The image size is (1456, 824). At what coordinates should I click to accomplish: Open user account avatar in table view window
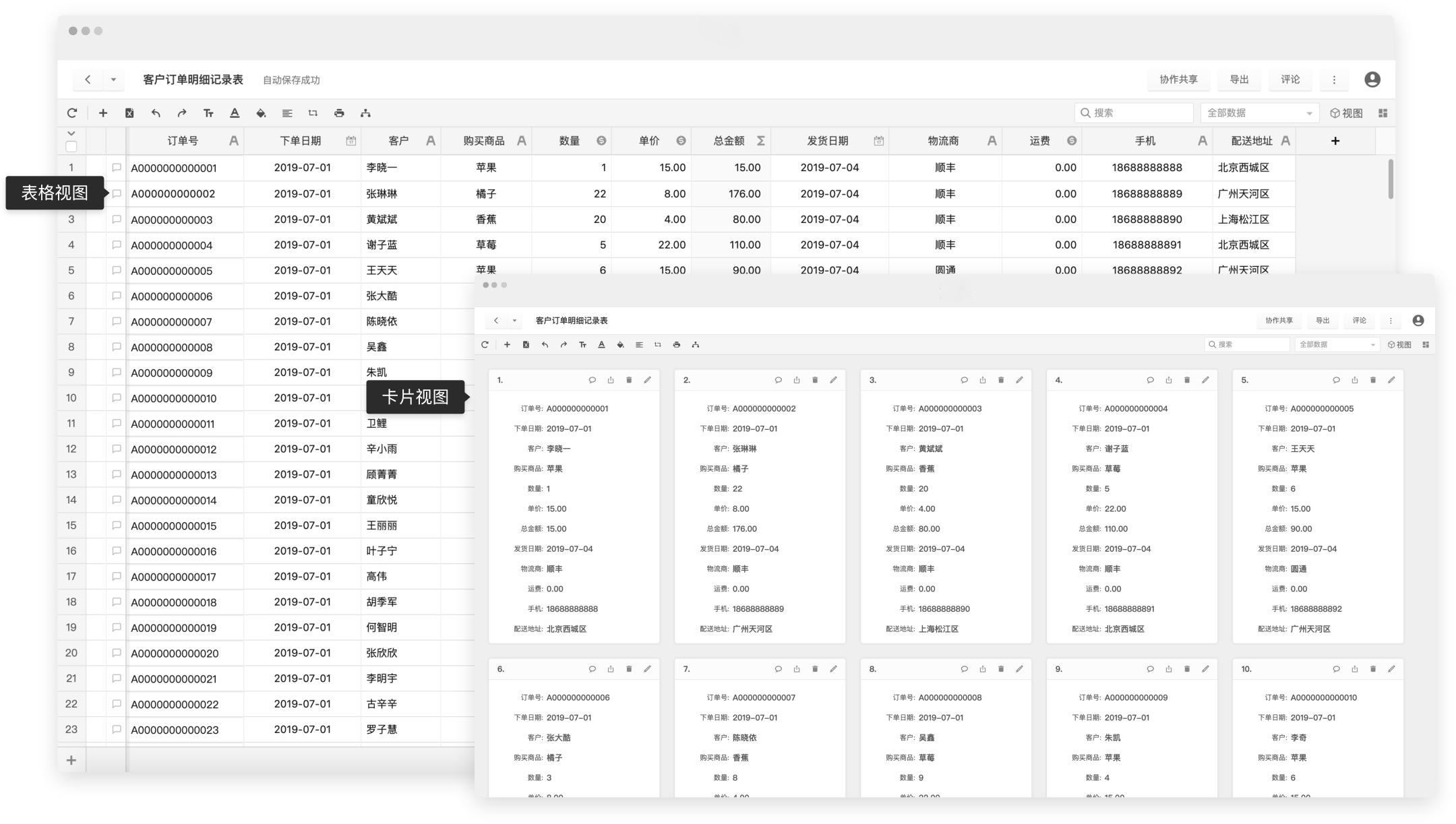pos(1372,80)
